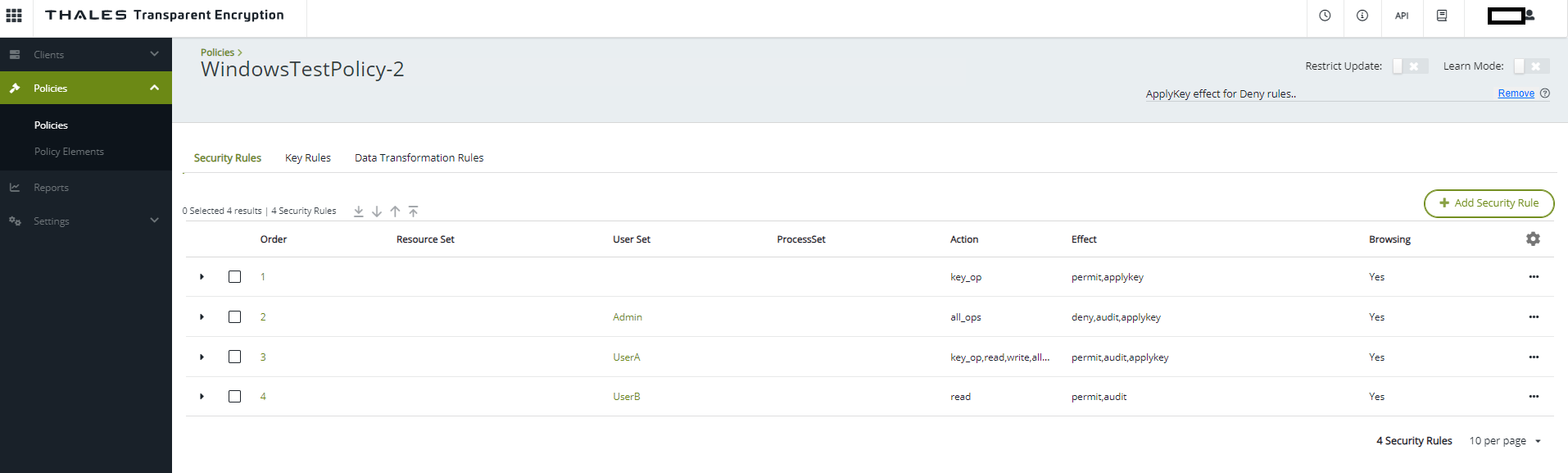1568x473 pixels.
Task: Select checkbox for security rule 3
Action: [x=235, y=357]
